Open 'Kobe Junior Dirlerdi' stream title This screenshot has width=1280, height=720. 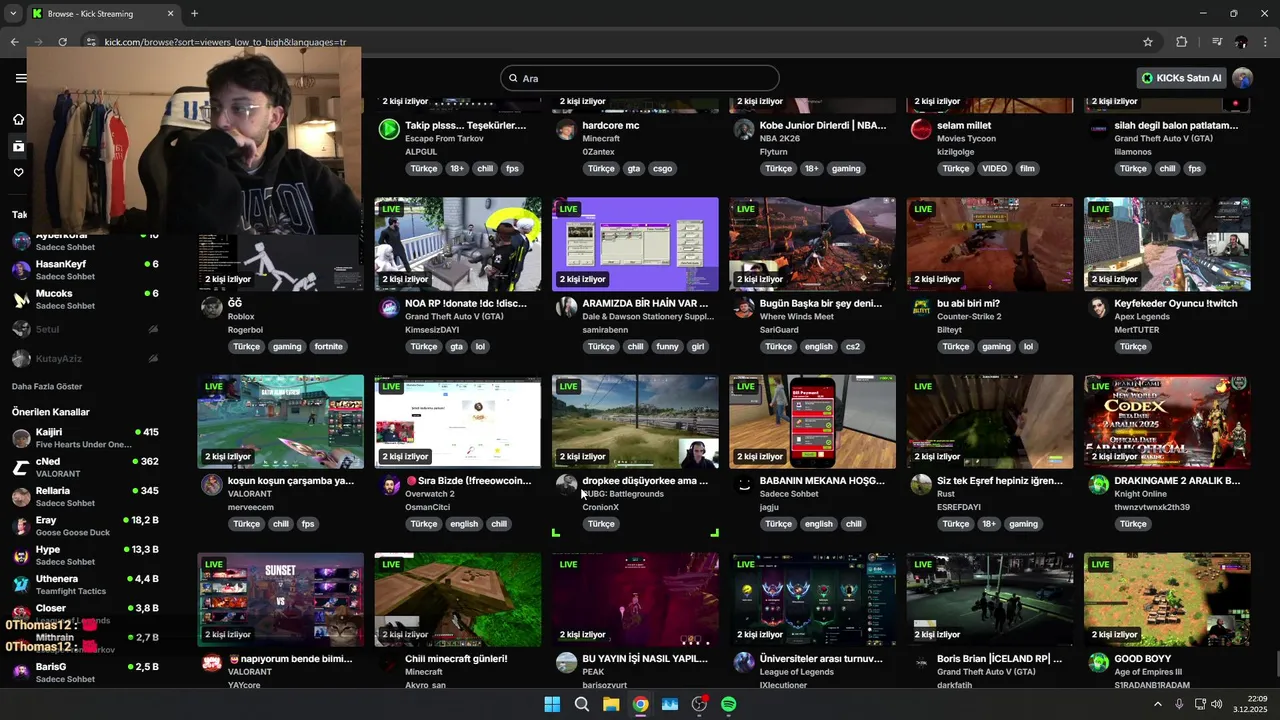822,125
